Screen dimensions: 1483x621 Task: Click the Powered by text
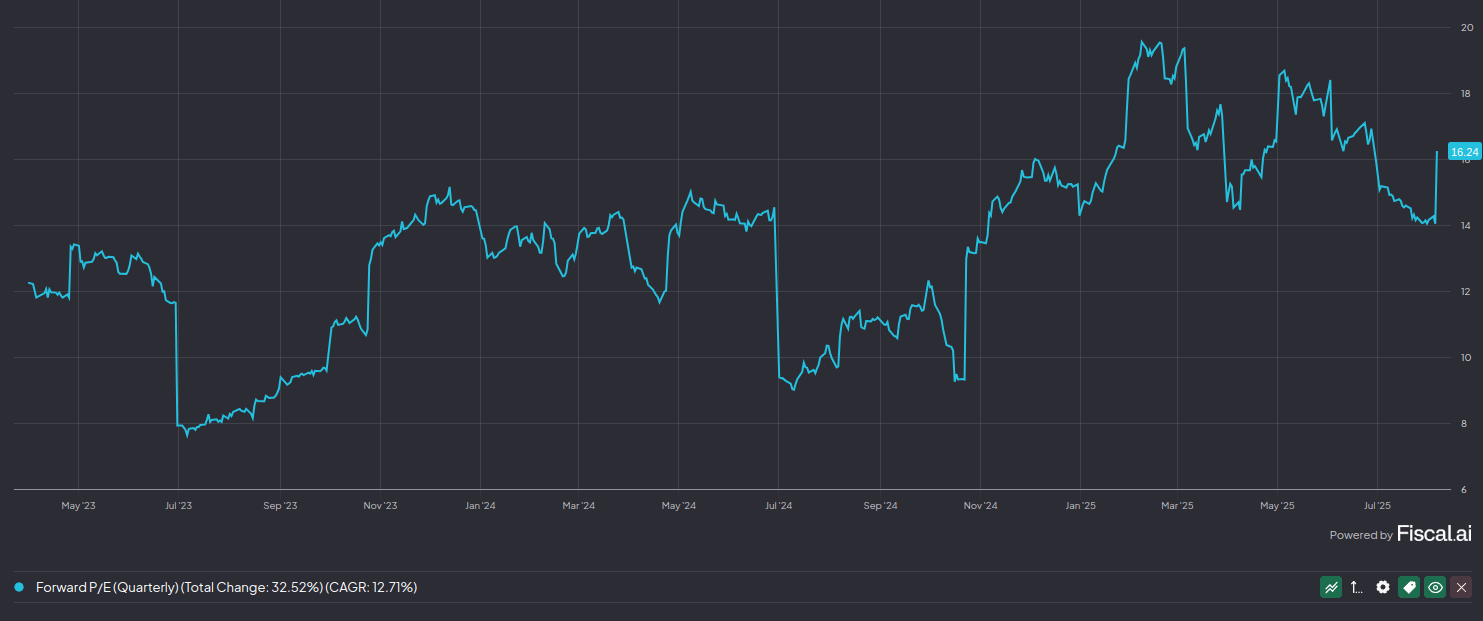[x=1360, y=536]
